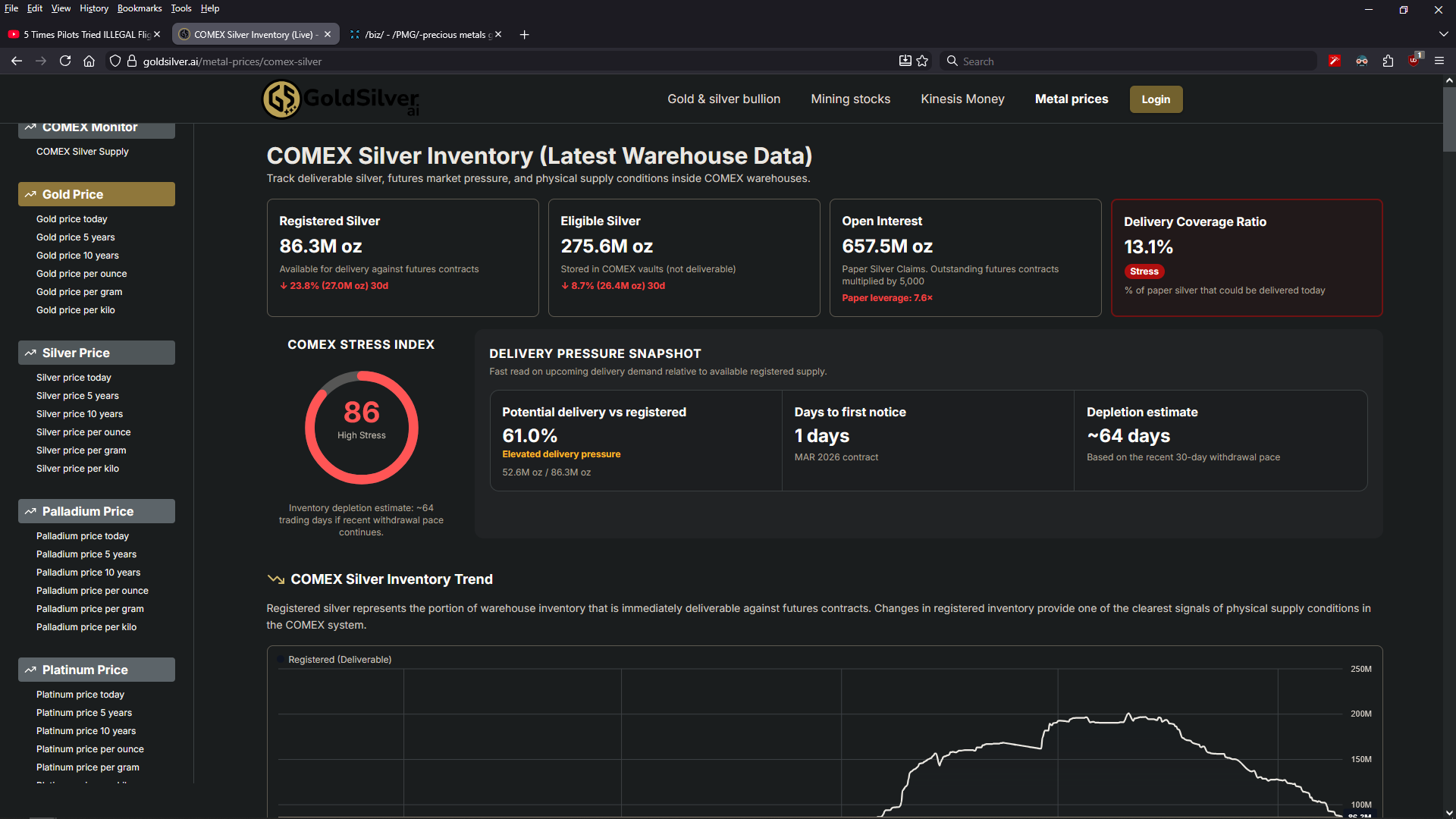The width and height of the screenshot is (1456, 819).
Task: Collapse the Silver Price sidebar section
Action: point(96,353)
